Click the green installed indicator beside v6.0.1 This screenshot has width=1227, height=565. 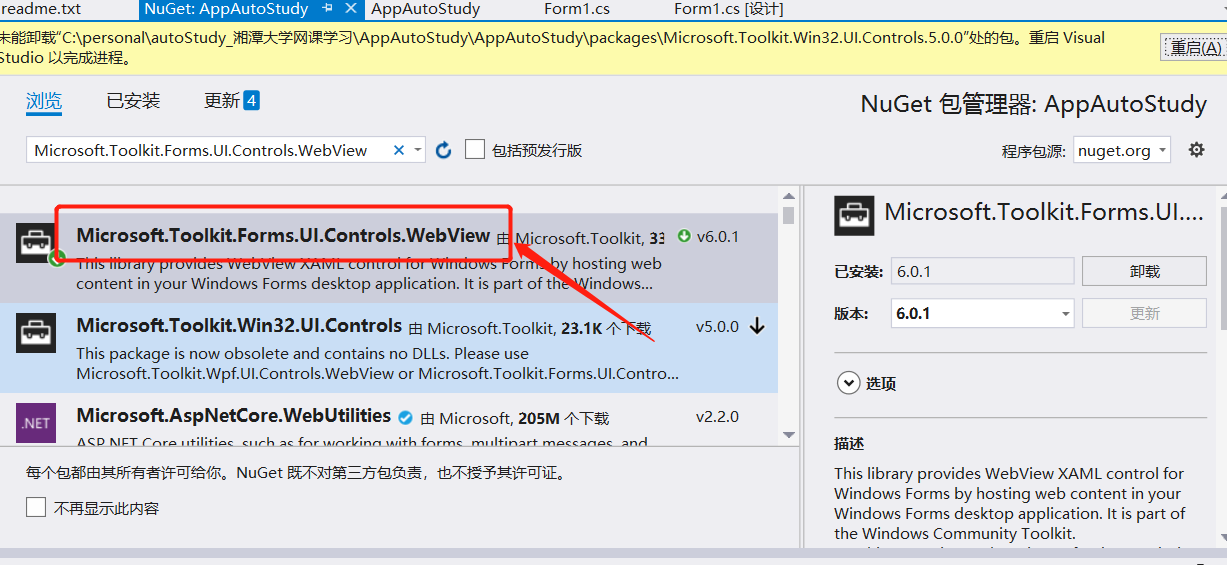[x=684, y=237]
